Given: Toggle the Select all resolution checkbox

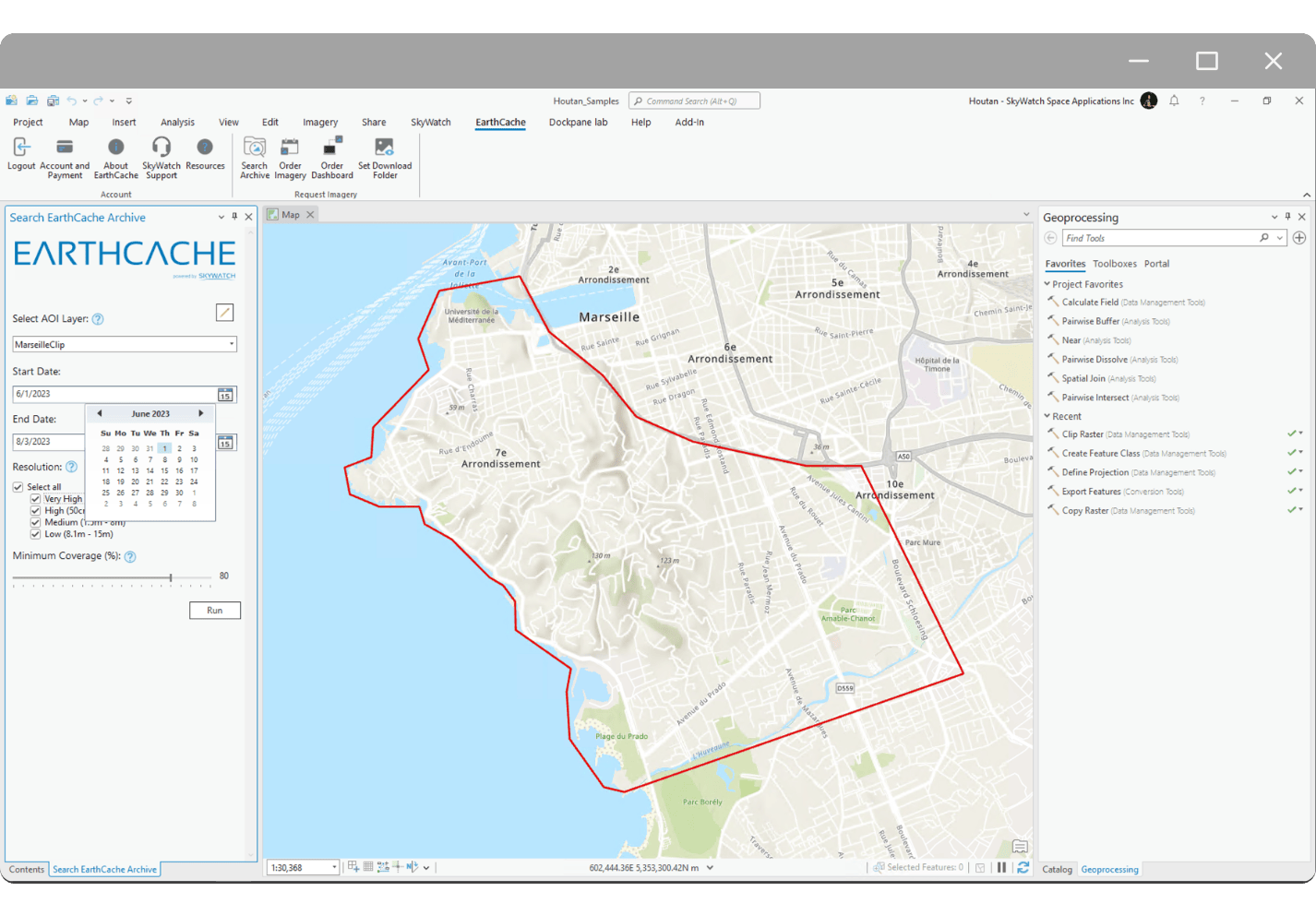Looking at the screenshot, I should coord(18,487).
